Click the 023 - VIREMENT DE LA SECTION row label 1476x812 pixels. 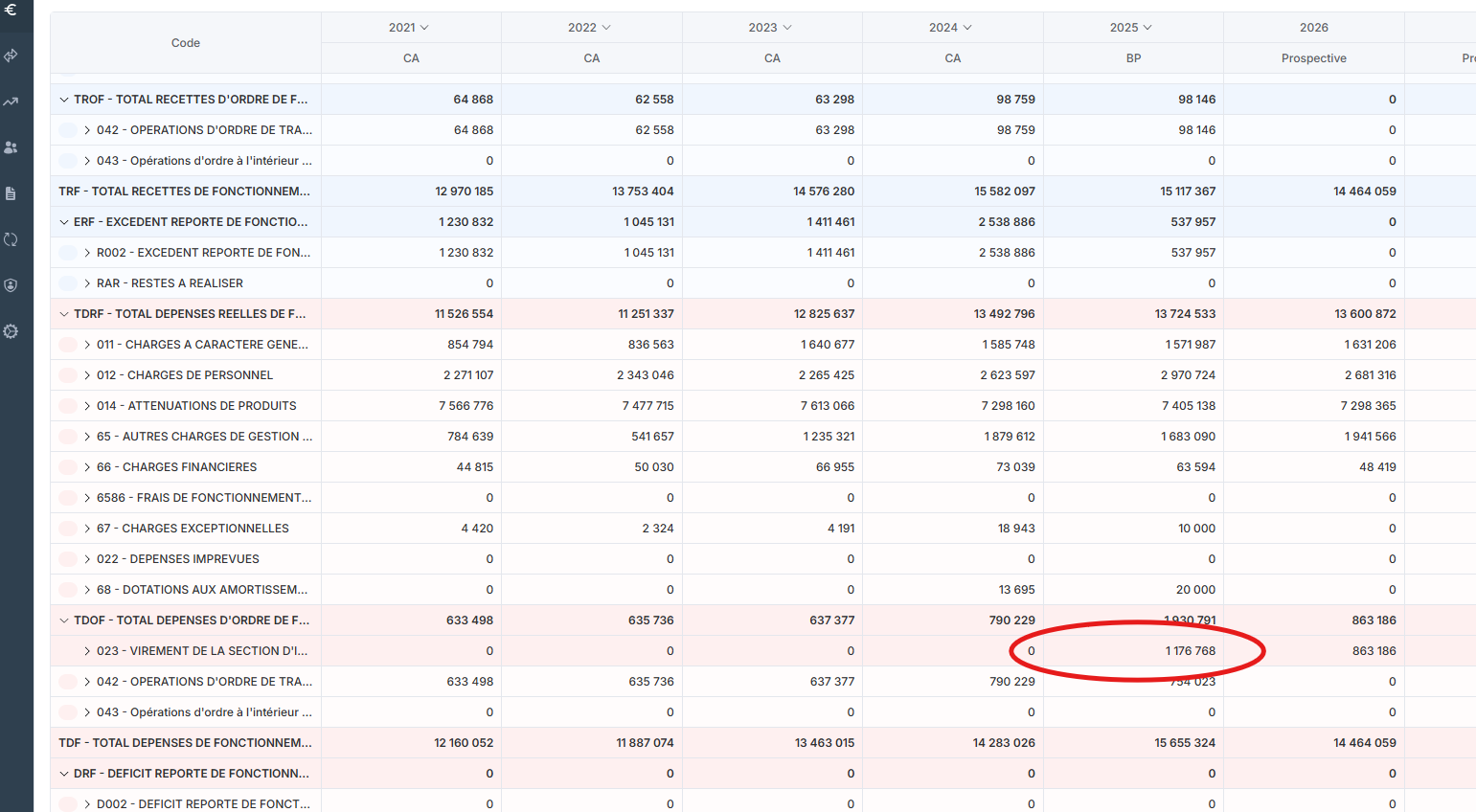click(202, 651)
